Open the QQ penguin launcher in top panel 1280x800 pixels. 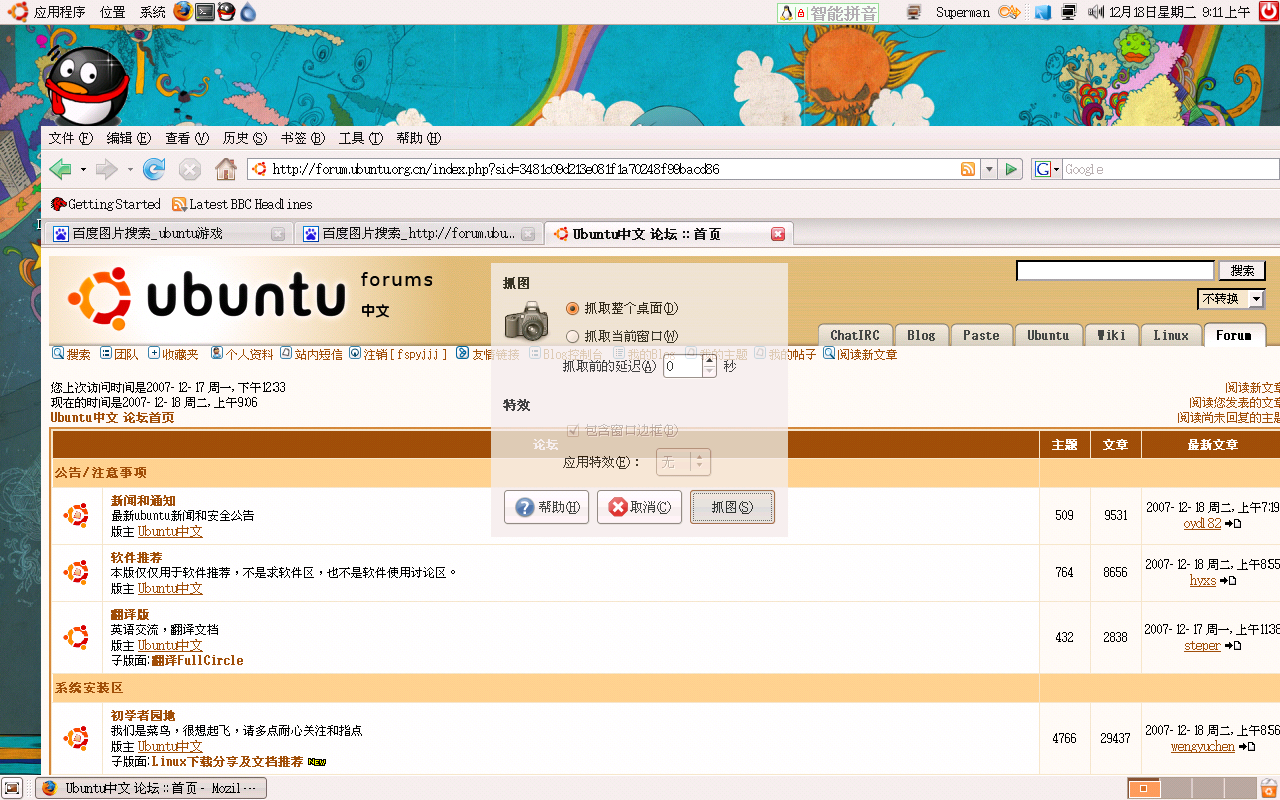click(226, 12)
